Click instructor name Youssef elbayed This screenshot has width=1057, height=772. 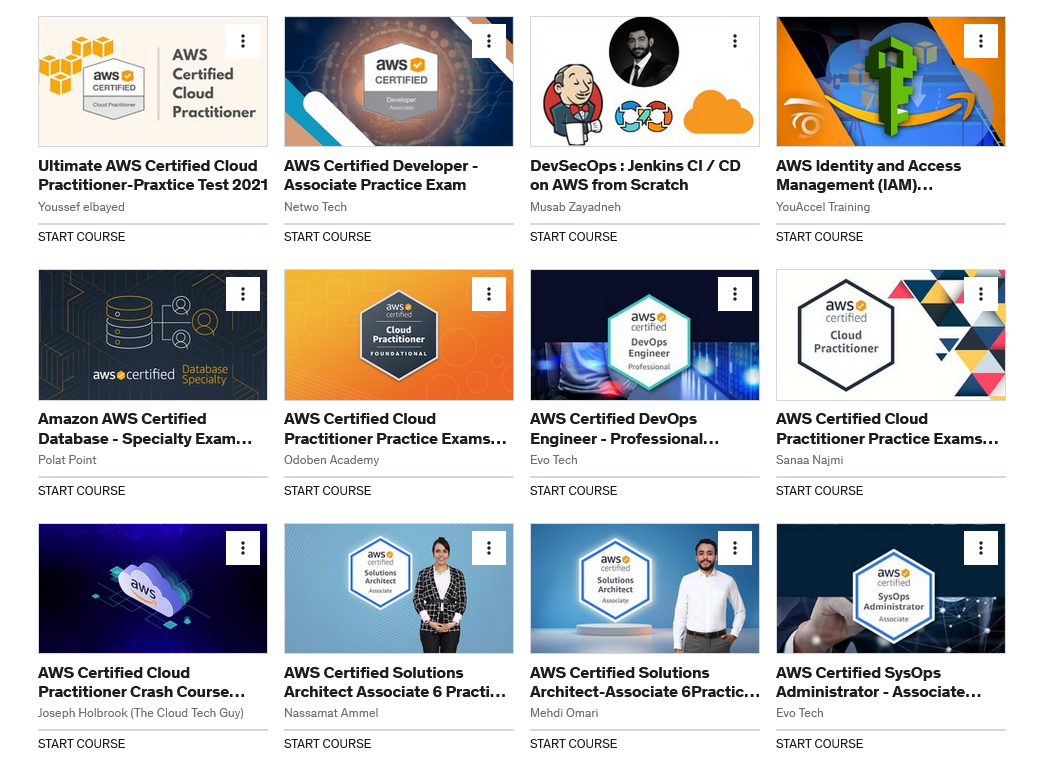pos(82,207)
